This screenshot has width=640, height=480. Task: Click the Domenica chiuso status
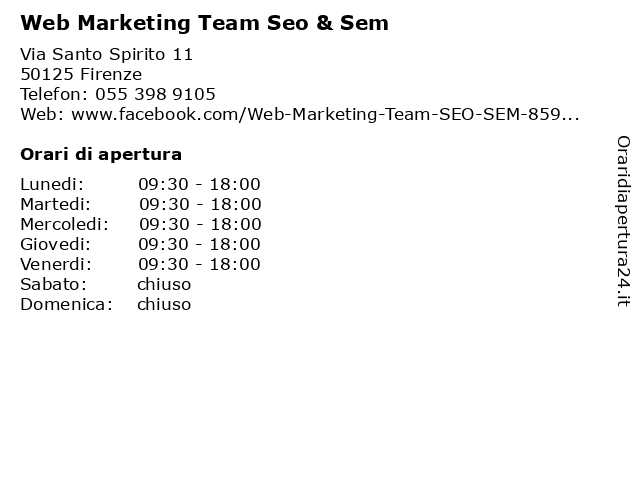(164, 304)
